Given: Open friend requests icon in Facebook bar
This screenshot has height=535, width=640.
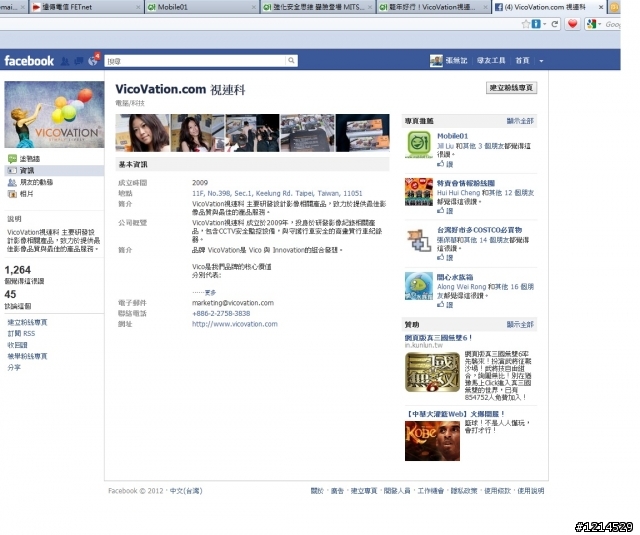Looking at the screenshot, I should [x=65, y=61].
